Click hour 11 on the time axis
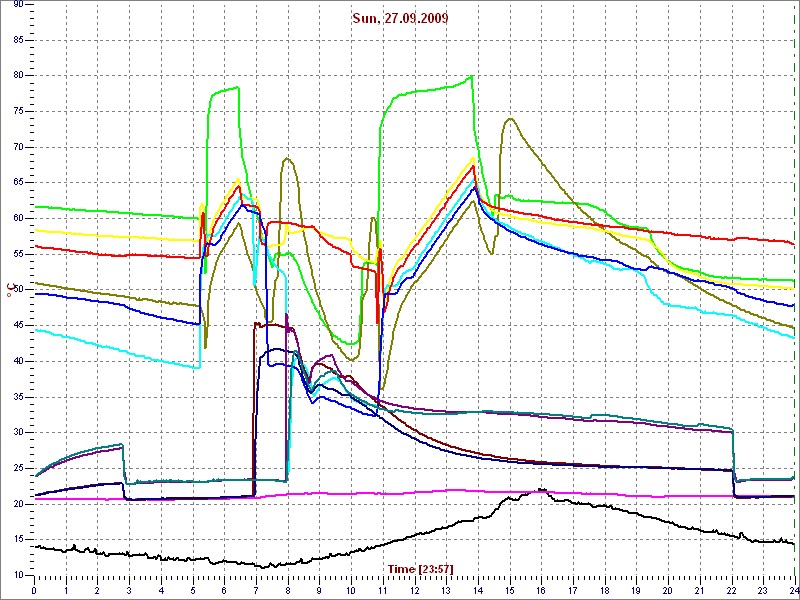This screenshot has height=600, width=800. point(383,589)
